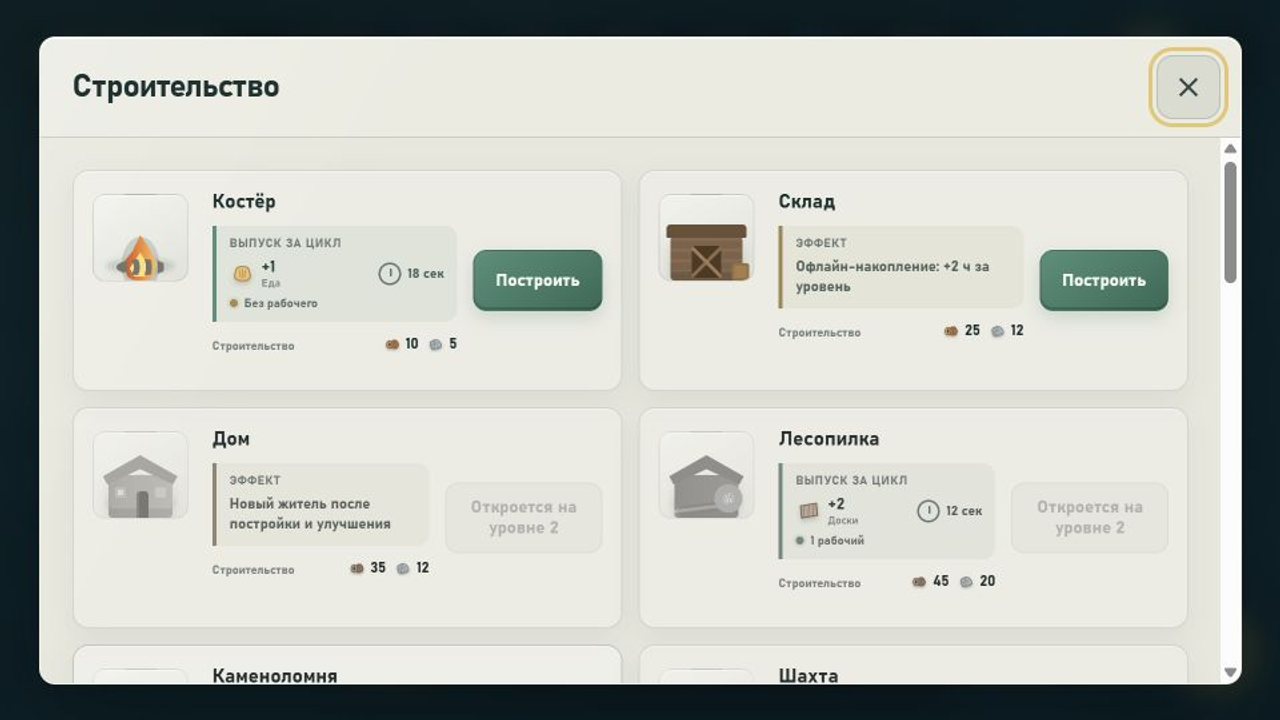Viewport: 1280px width, 720px height.
Task: Click the Дом wood cost icon
Action: tap(357, 568)
